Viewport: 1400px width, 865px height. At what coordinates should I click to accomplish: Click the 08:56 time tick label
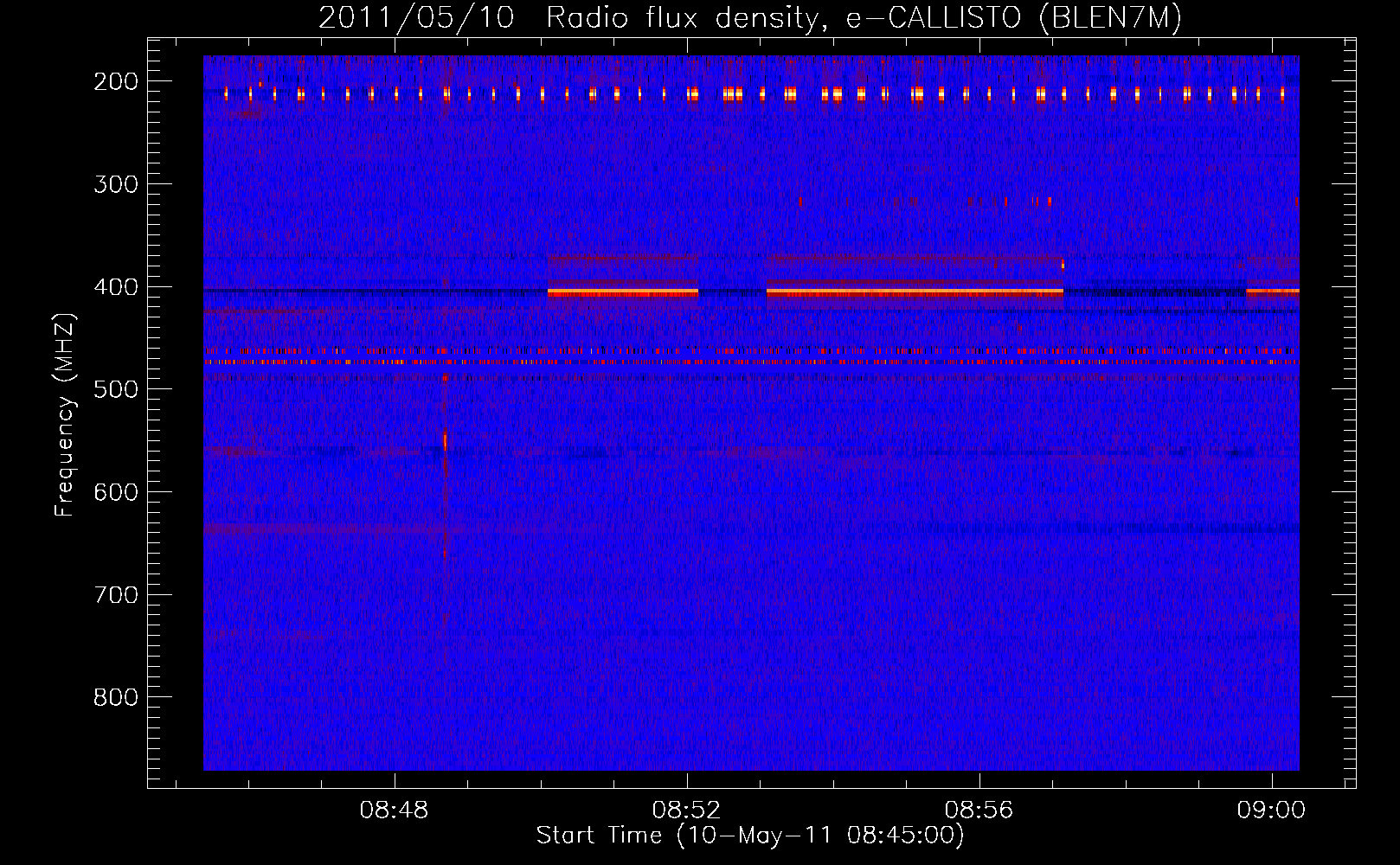pyautogui.click(x=979, y=811)
